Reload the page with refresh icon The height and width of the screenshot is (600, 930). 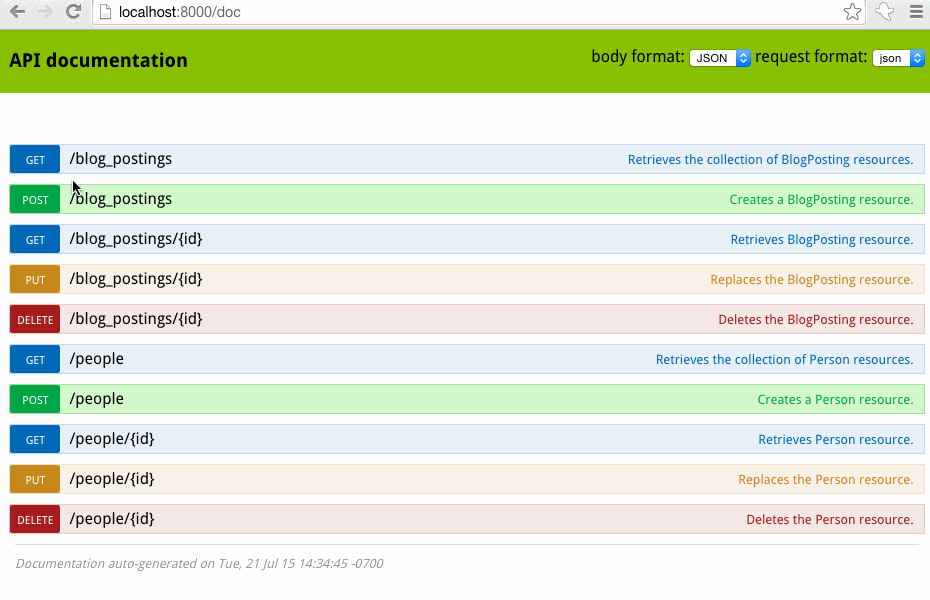tap(73, 11)
